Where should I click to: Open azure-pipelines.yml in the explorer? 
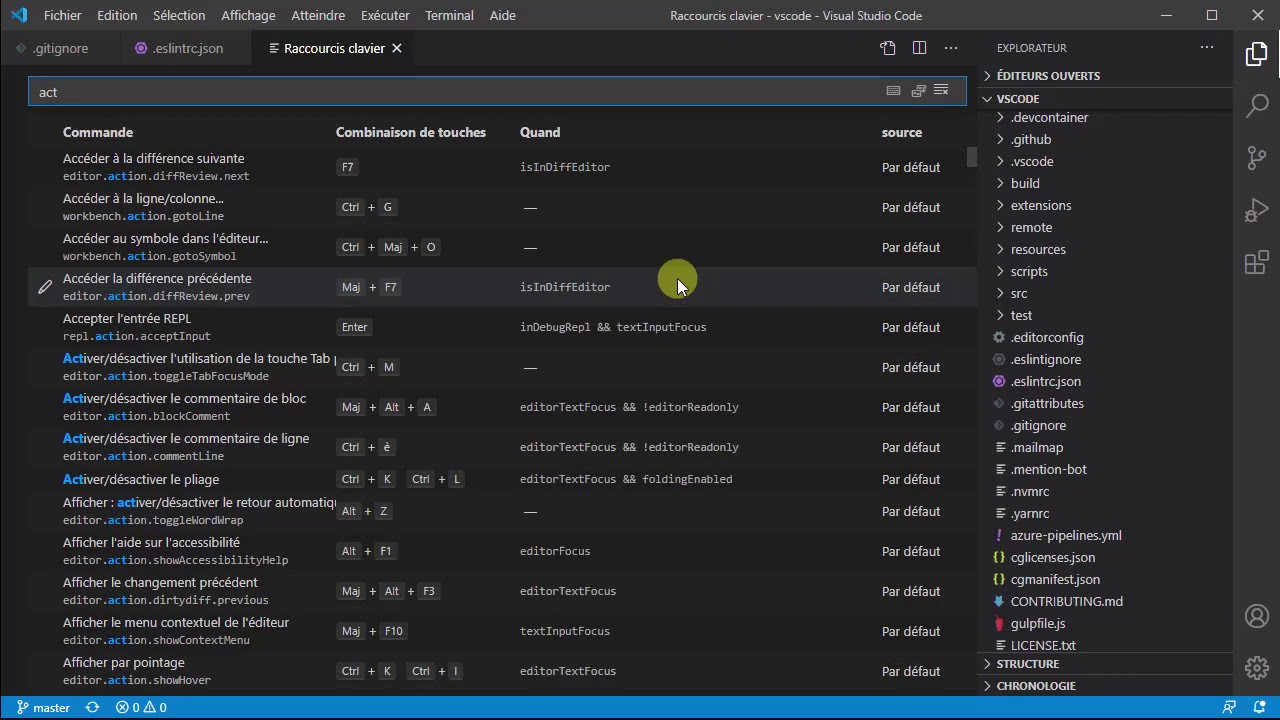[1105, 535]
